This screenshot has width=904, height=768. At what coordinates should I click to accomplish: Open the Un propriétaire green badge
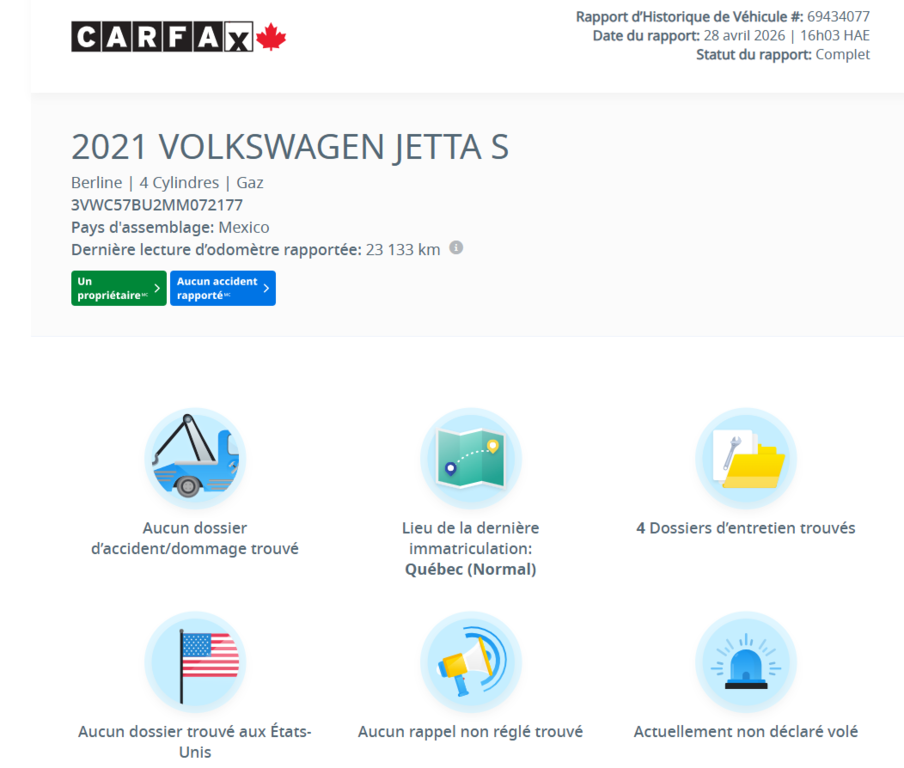click(x=119, y=288)
